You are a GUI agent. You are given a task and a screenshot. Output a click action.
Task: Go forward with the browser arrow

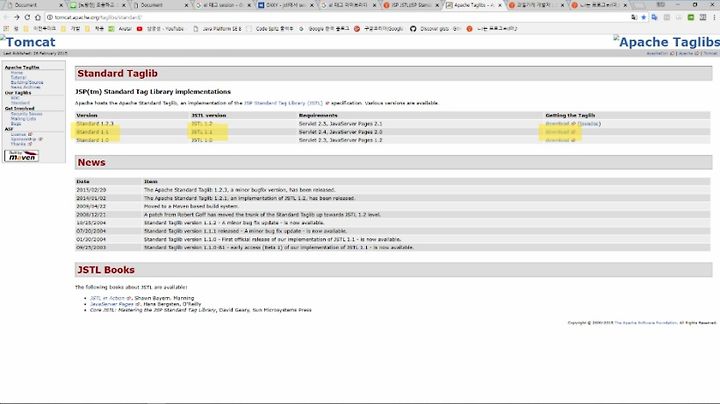tap(17, 17)
